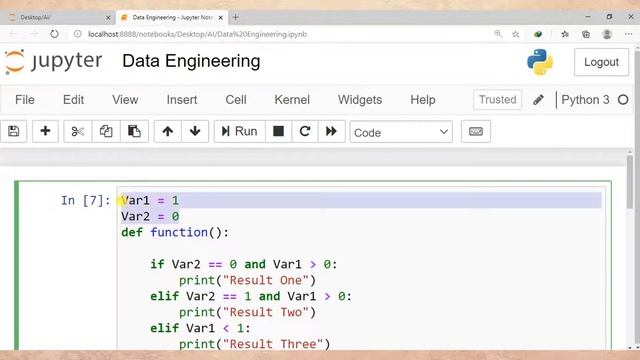The width and height of the screenshot is (640, 360).
Task: Click the 'elif Var2 == 1 and Var1 > 0:' line
Action: (251, 296)
